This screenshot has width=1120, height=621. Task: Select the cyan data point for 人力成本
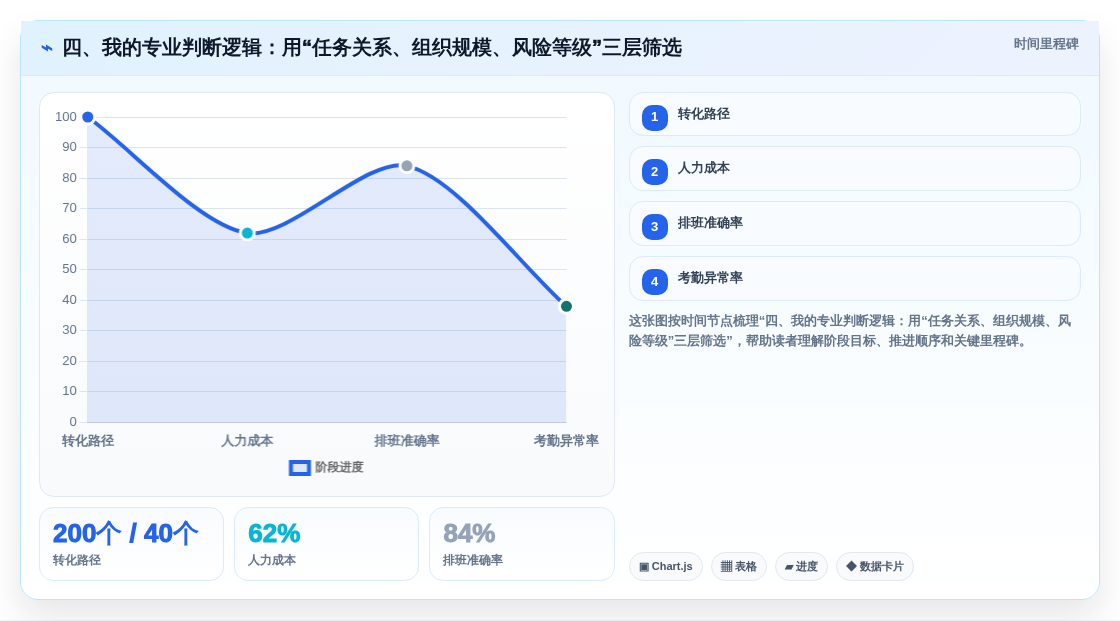point(247,233)
